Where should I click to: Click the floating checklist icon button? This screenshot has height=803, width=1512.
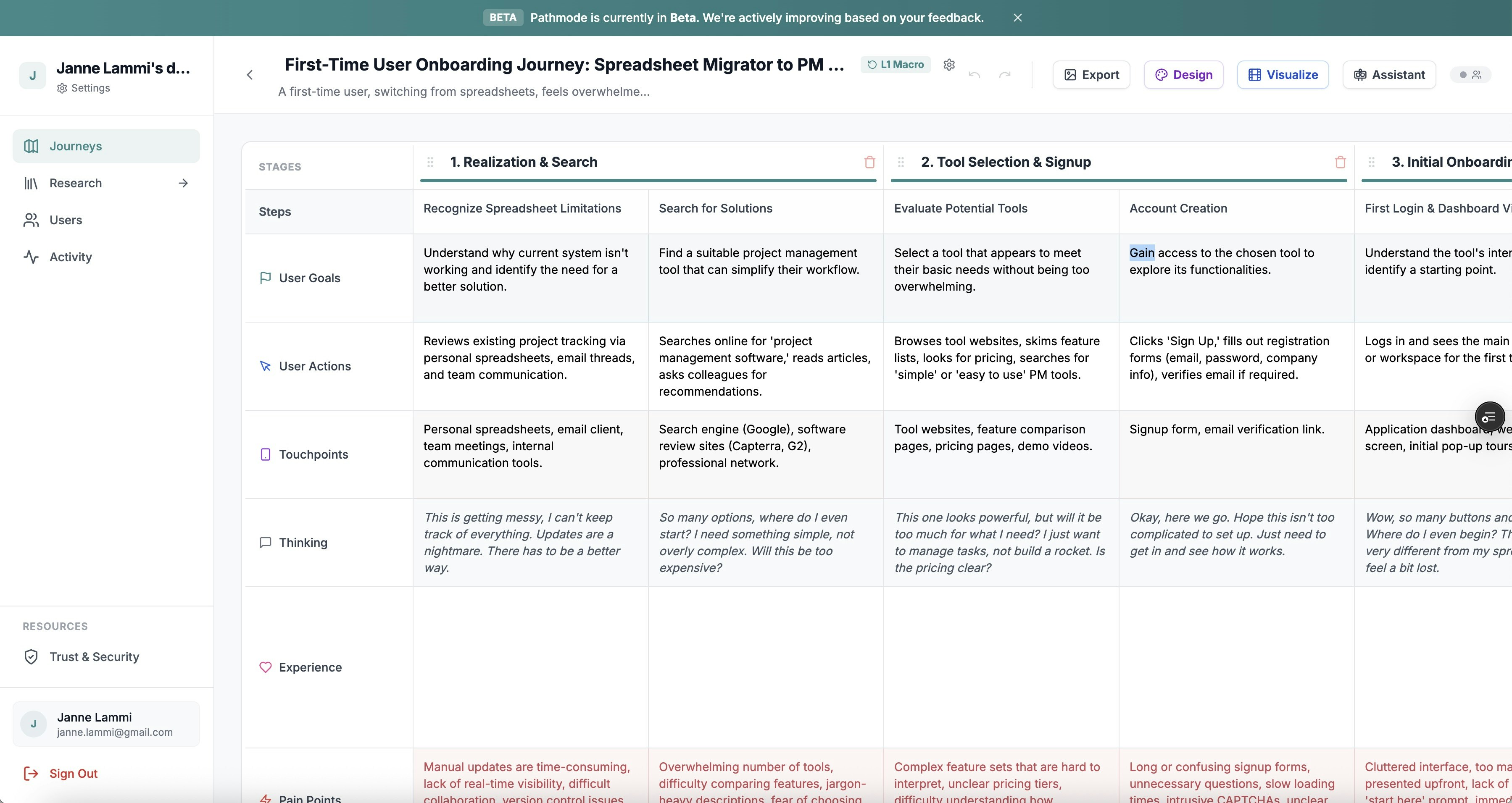[x=1489, y=417]
